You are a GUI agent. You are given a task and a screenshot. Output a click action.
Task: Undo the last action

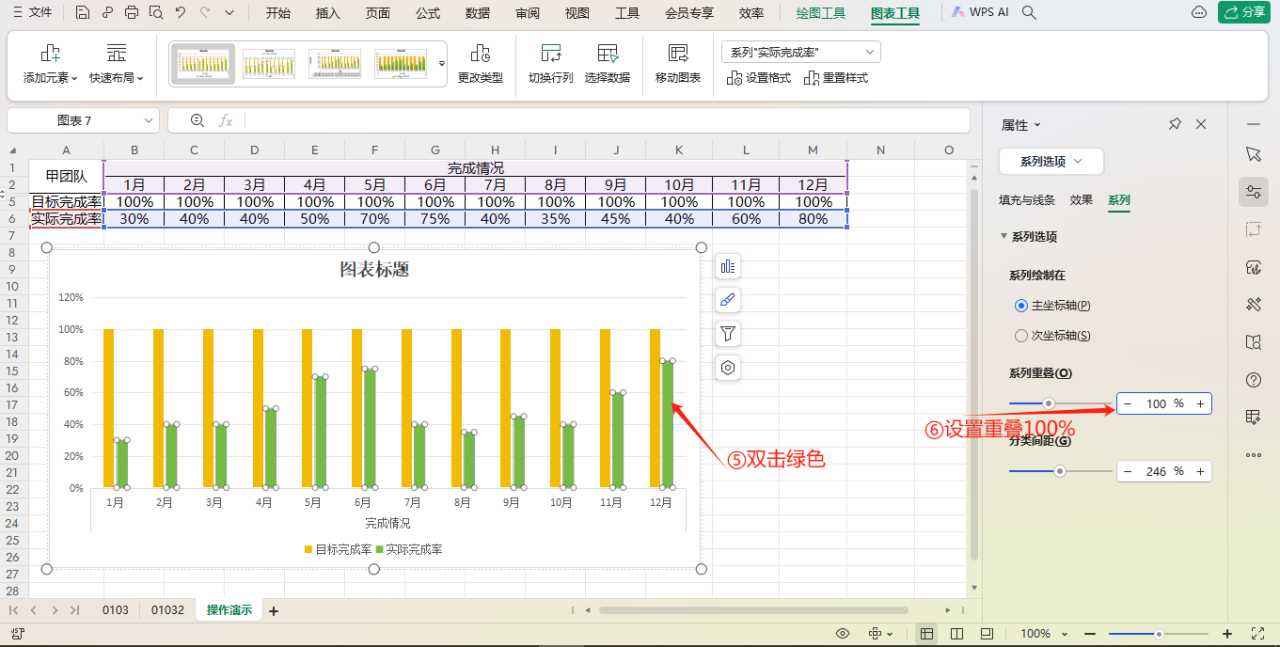(x=180, y=13)
